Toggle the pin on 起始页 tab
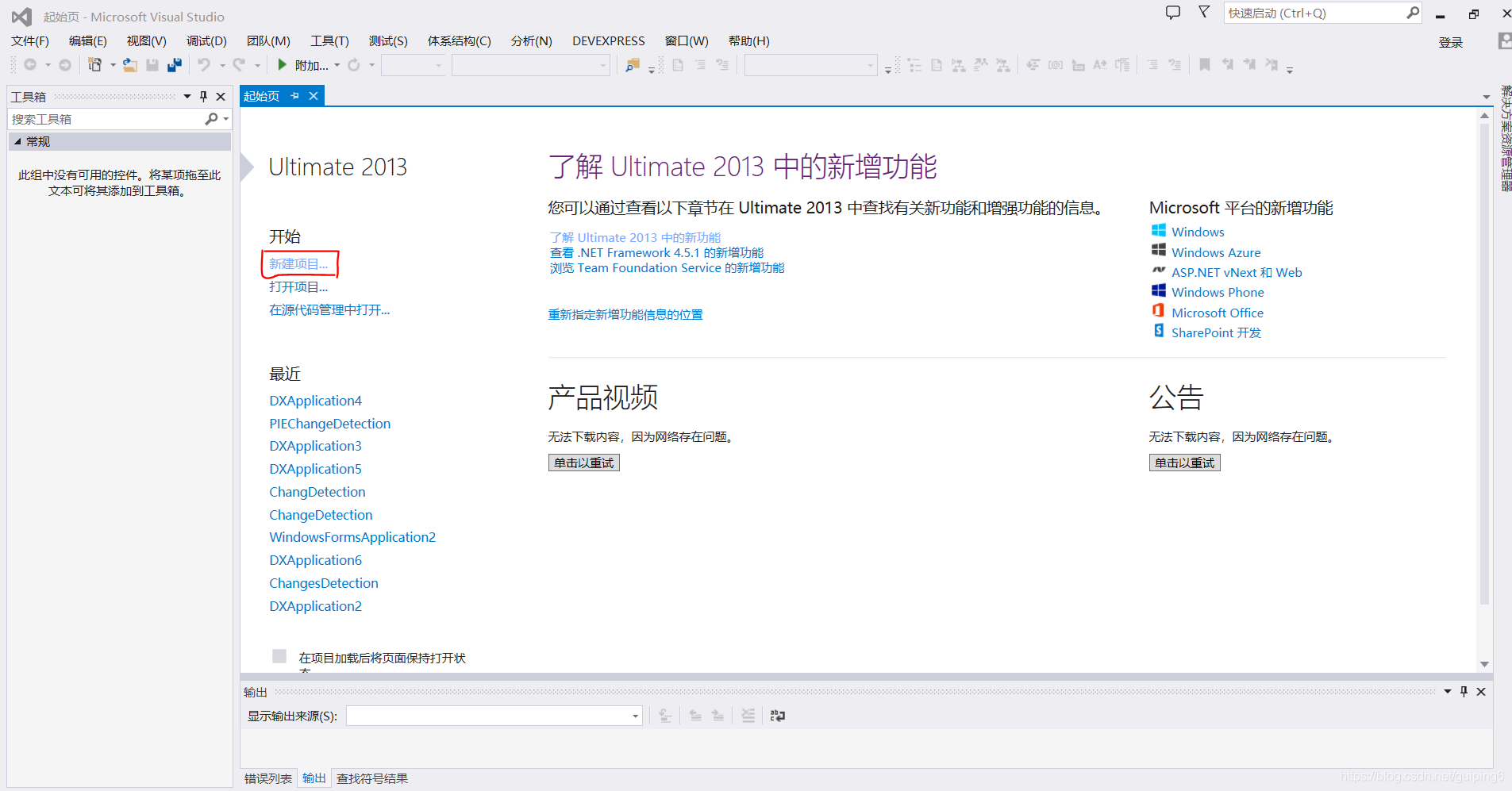 (295, 96)
